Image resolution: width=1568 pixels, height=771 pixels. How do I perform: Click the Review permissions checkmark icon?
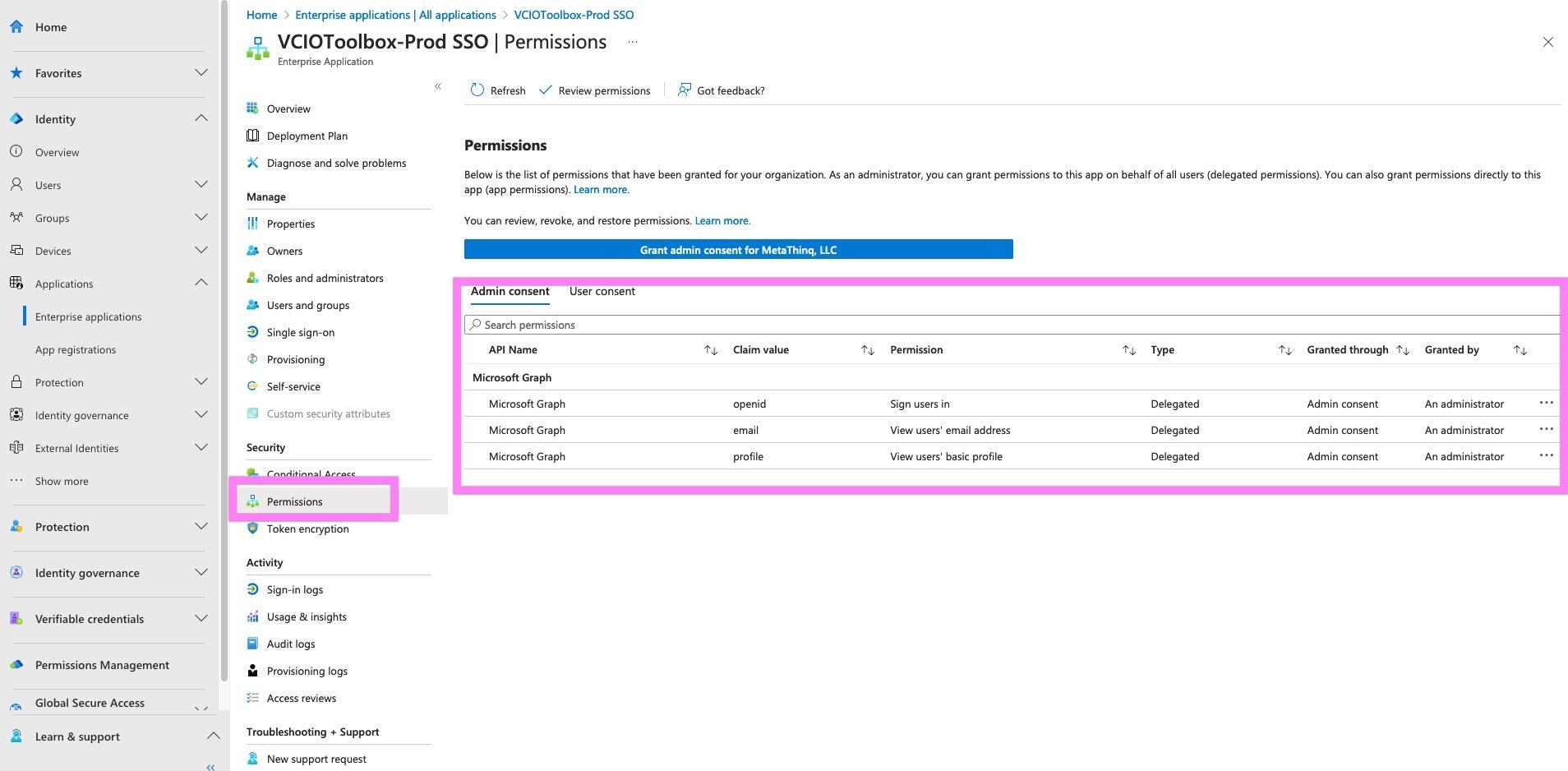click(x=545, y=90)
